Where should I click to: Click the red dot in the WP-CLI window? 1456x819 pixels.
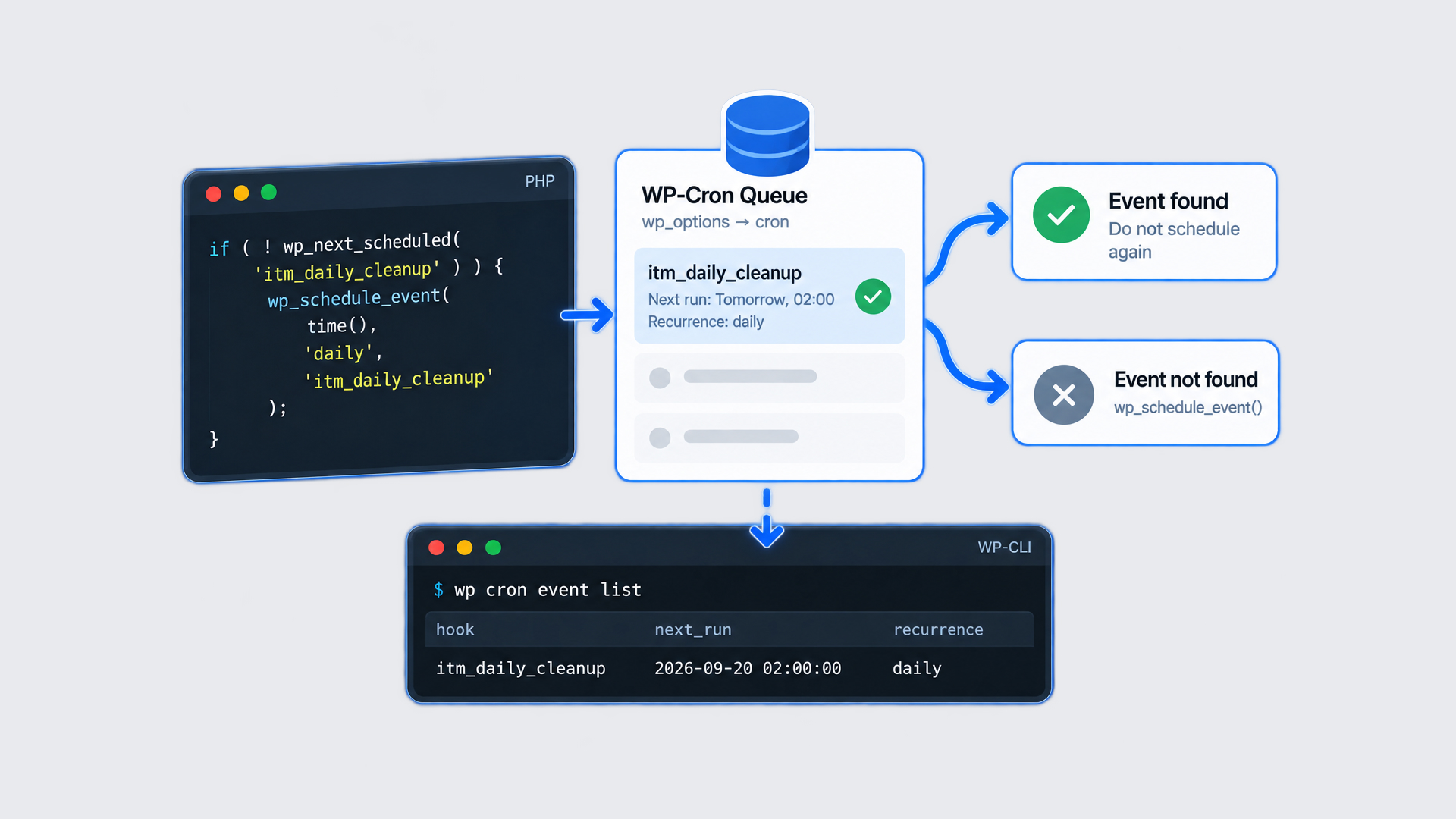coord(436,548)
